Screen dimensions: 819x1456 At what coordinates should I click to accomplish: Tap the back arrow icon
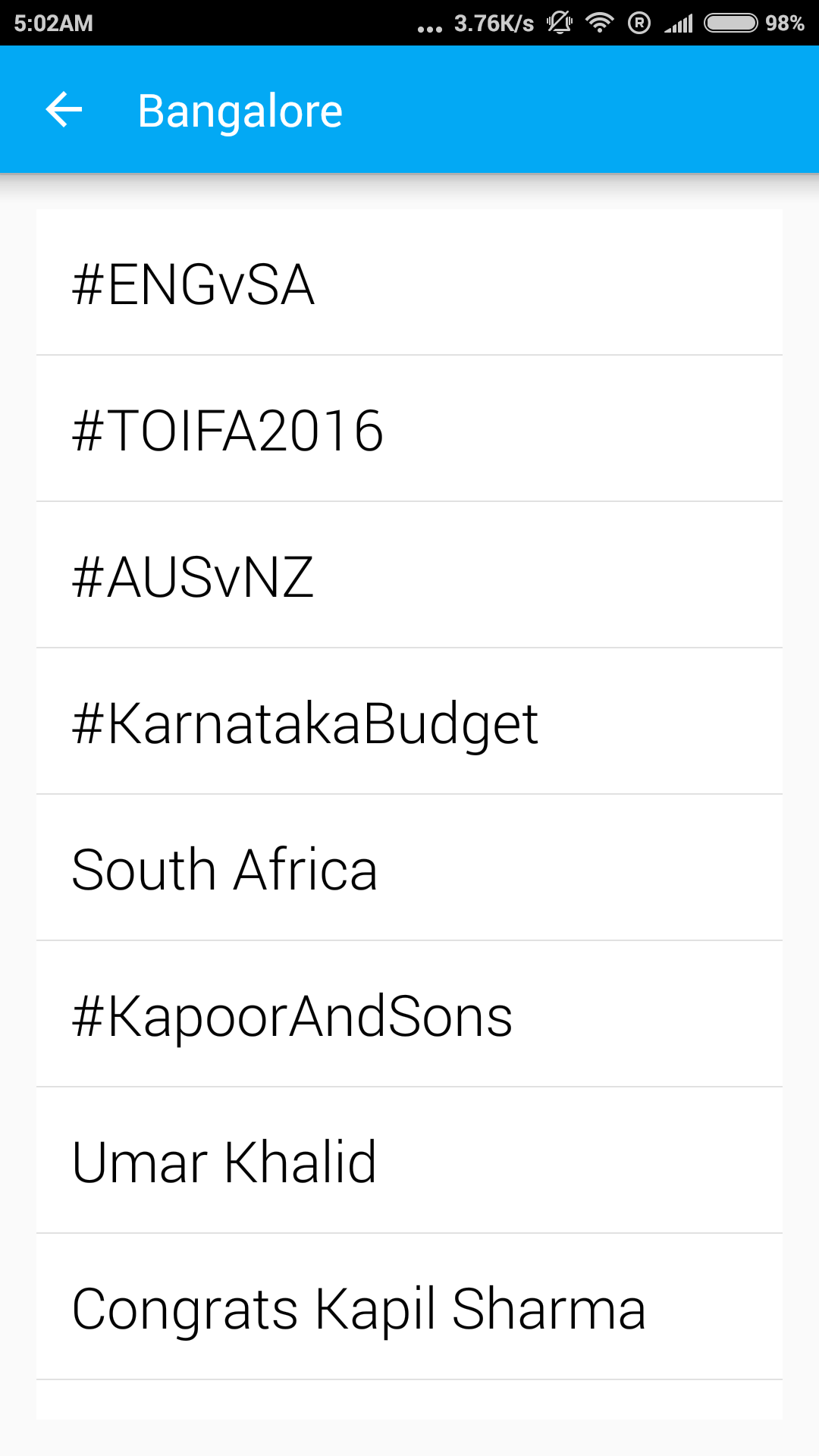[64, 110]
